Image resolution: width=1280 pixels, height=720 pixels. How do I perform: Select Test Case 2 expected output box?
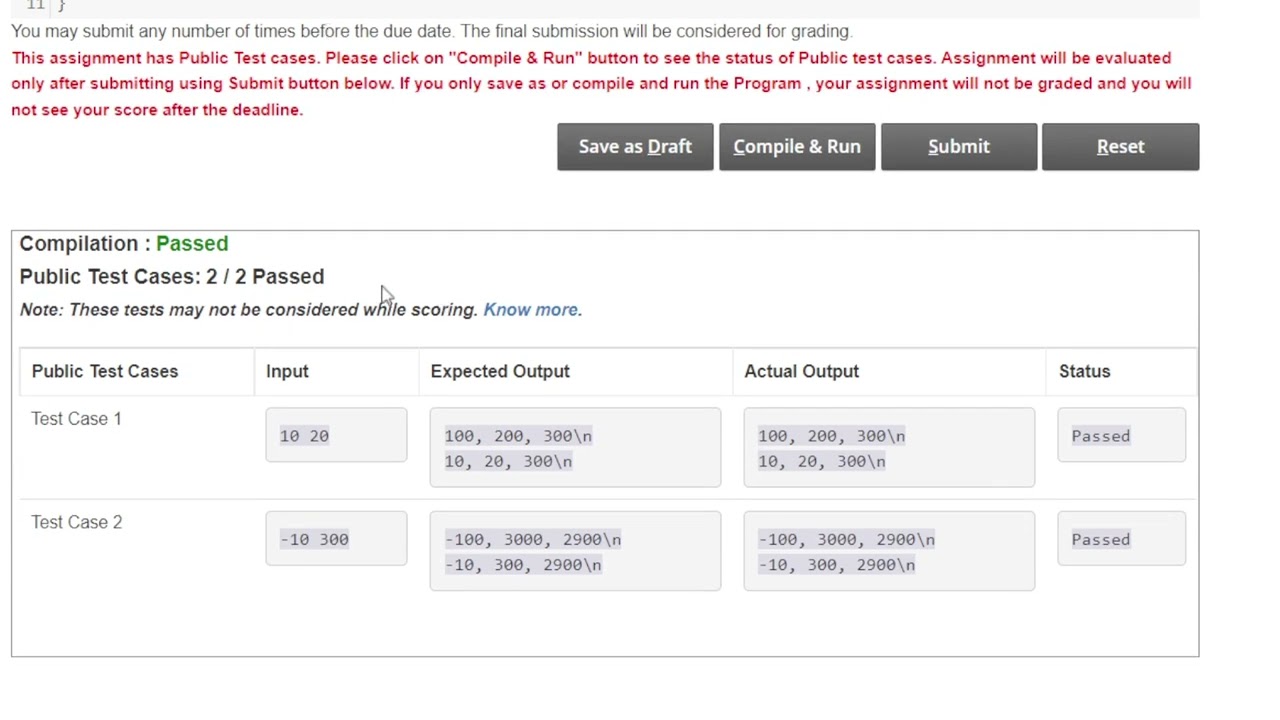575,552
